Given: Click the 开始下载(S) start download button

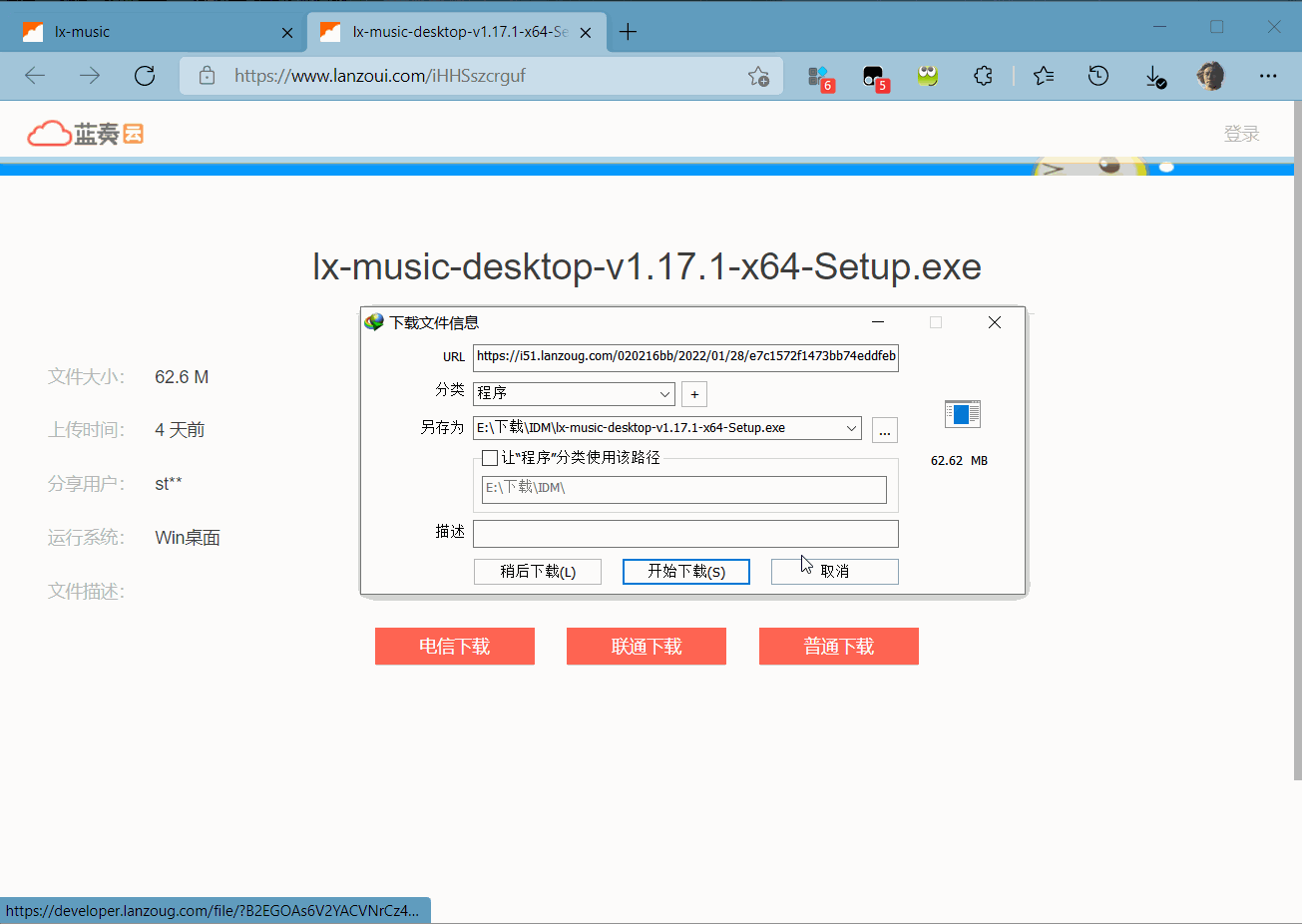Looking at the screenshot, I should click(685, 571).
